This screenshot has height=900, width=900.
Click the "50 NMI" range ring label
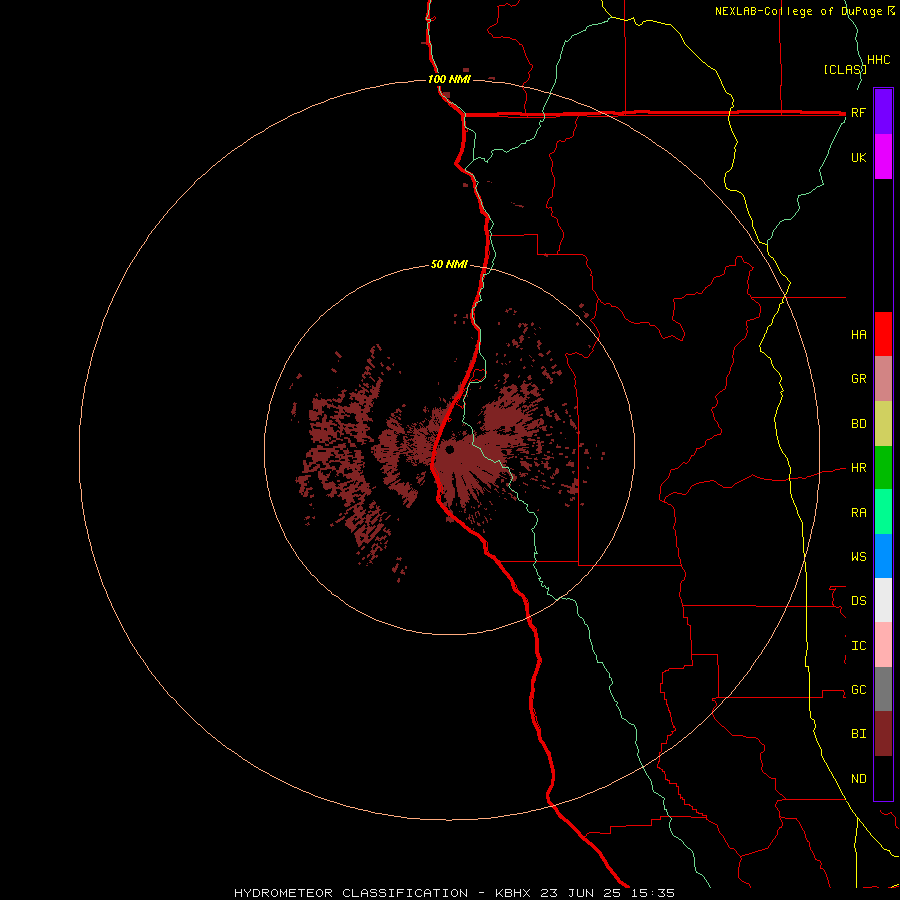point(449,264)
